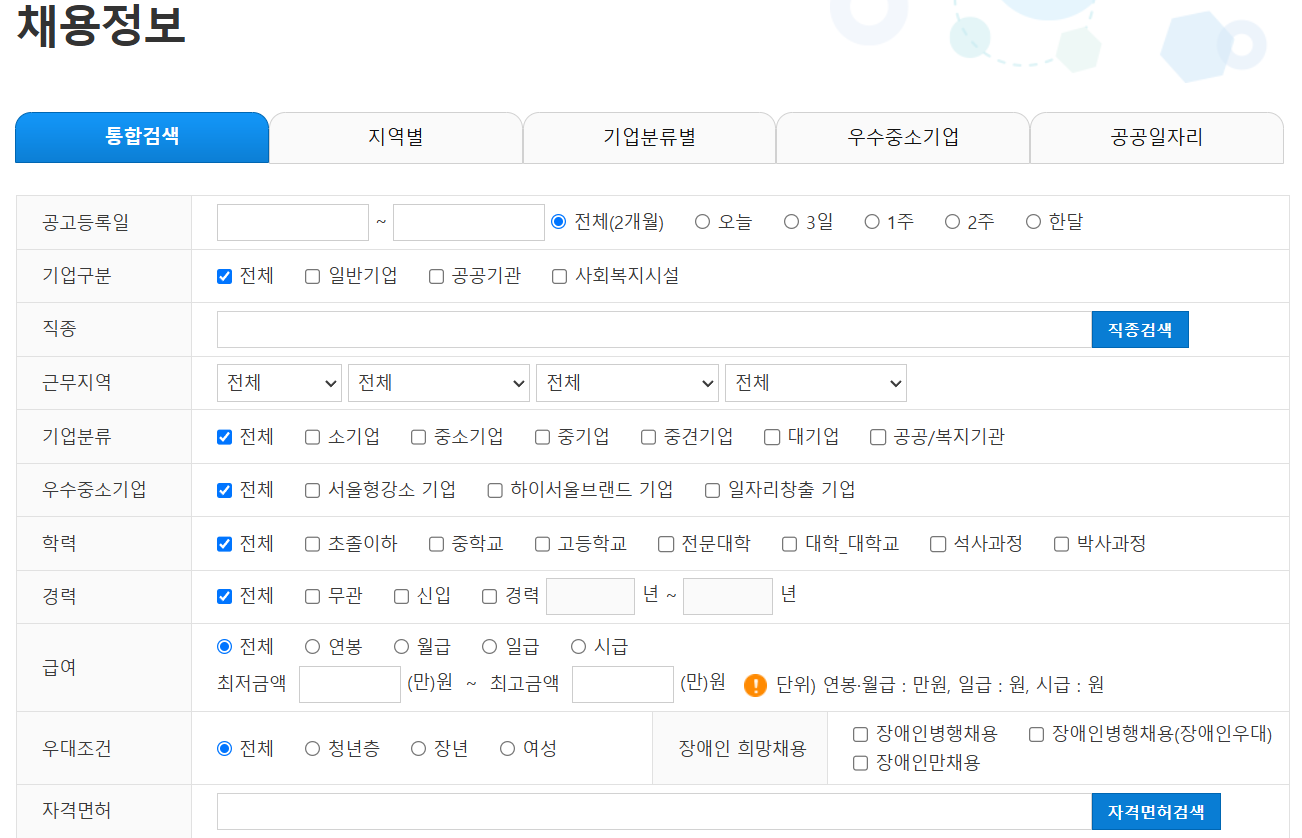The height and width of the screenshot is (838, 1302).
Task: Check the 석사과정 education level
Action: 937,543
